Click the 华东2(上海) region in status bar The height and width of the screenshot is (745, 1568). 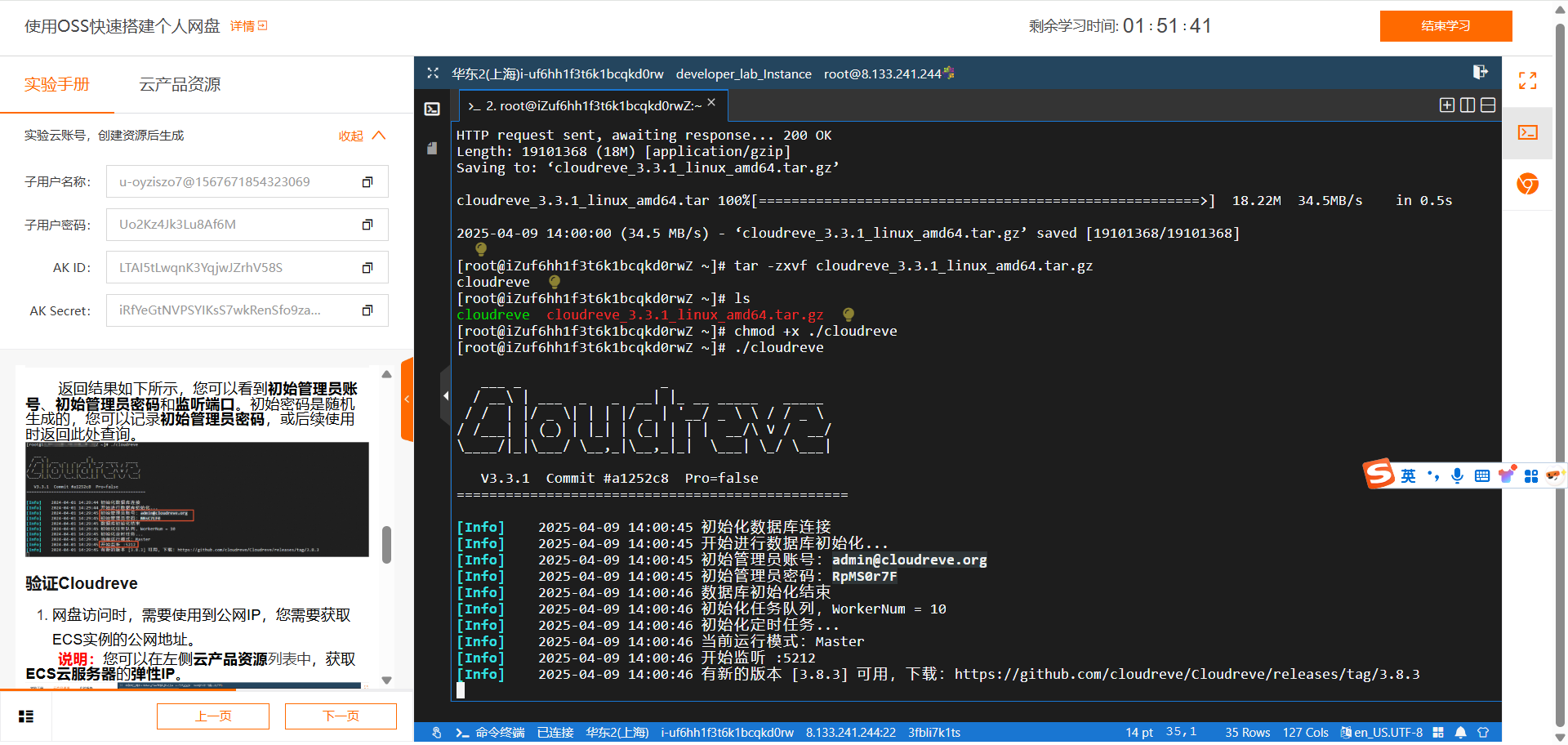[617, 733]
